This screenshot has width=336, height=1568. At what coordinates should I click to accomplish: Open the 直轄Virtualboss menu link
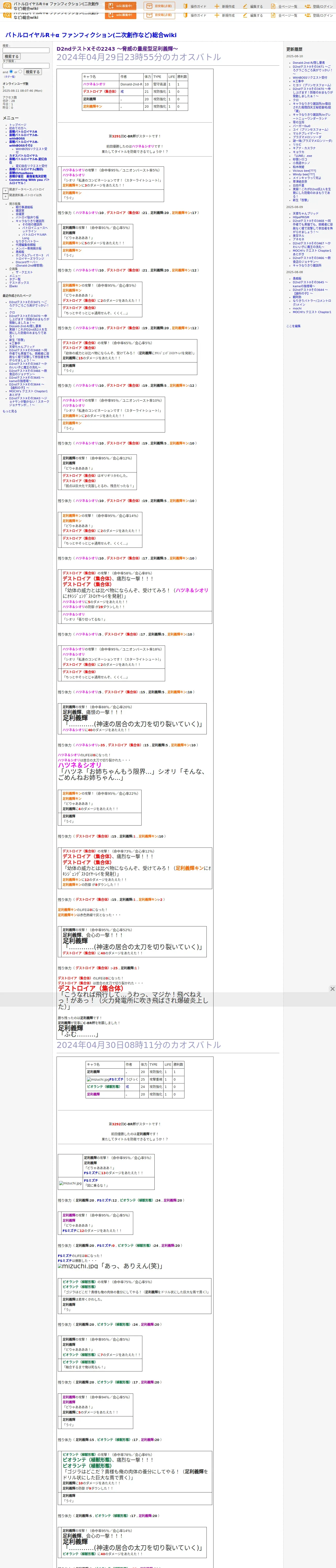pos(21,173)
